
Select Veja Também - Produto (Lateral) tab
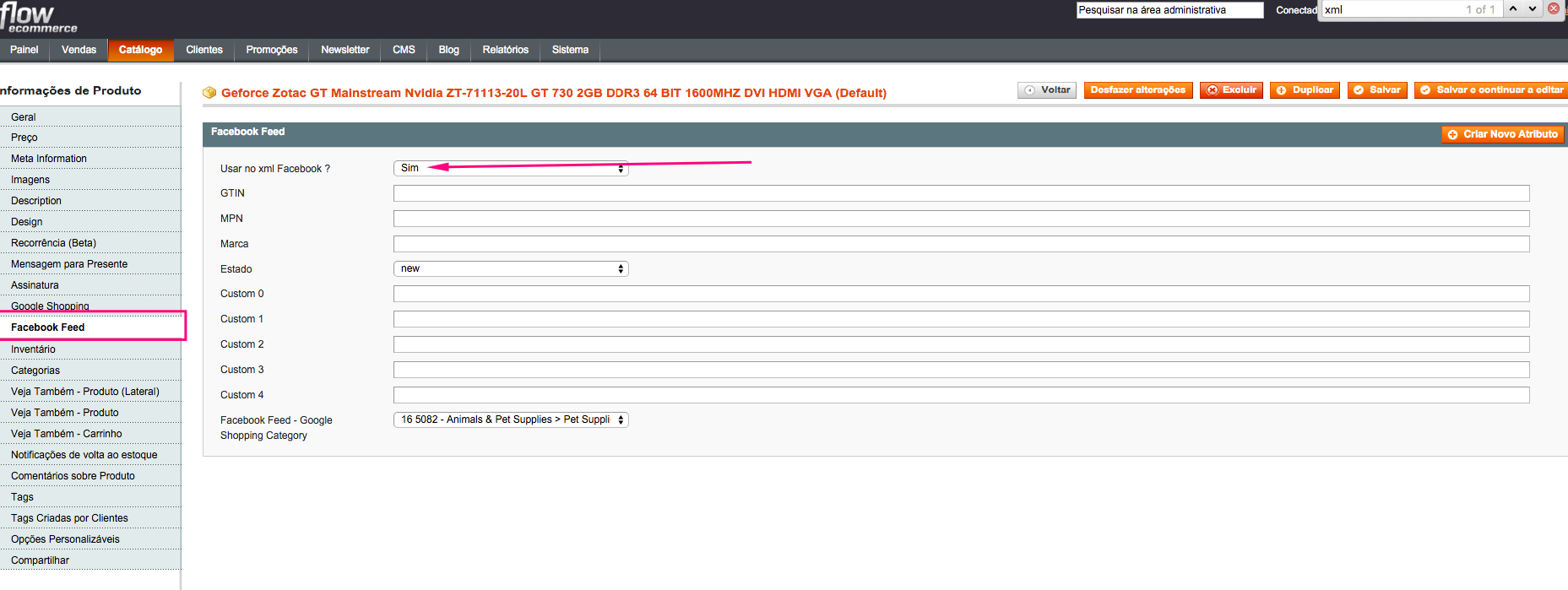tap(90, 392)
